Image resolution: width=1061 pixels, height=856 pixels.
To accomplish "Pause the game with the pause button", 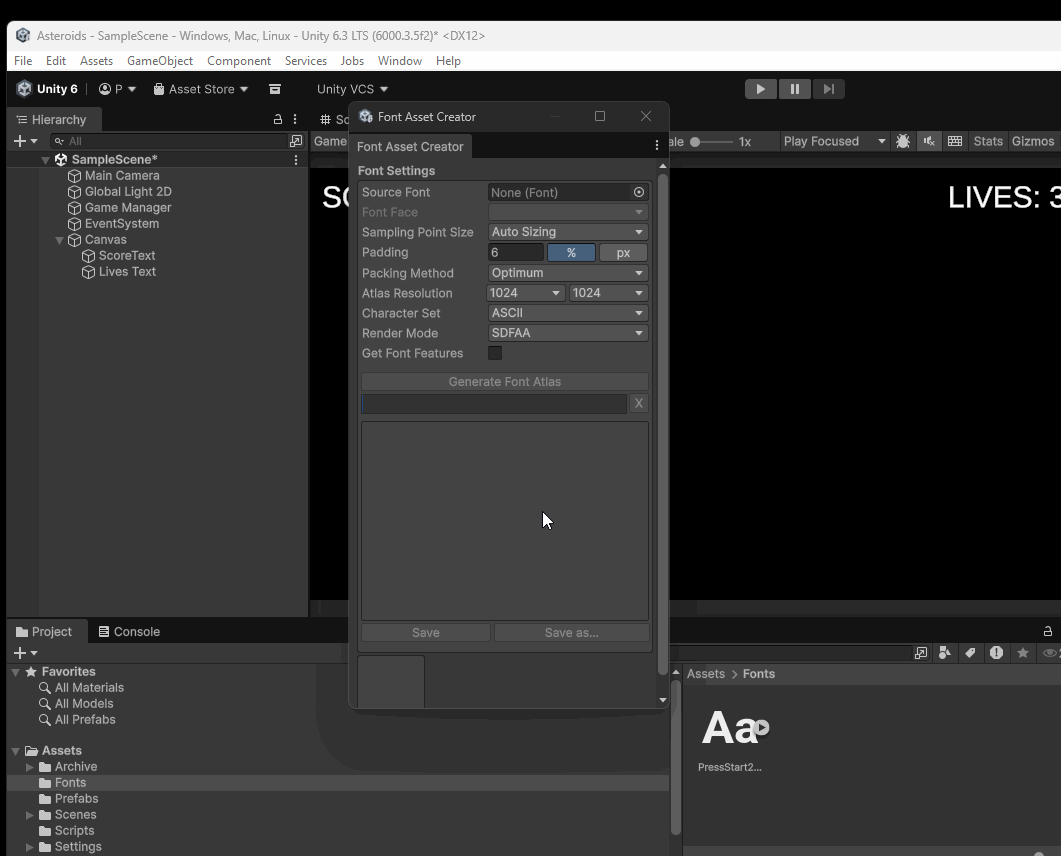I will click(794, 89).
